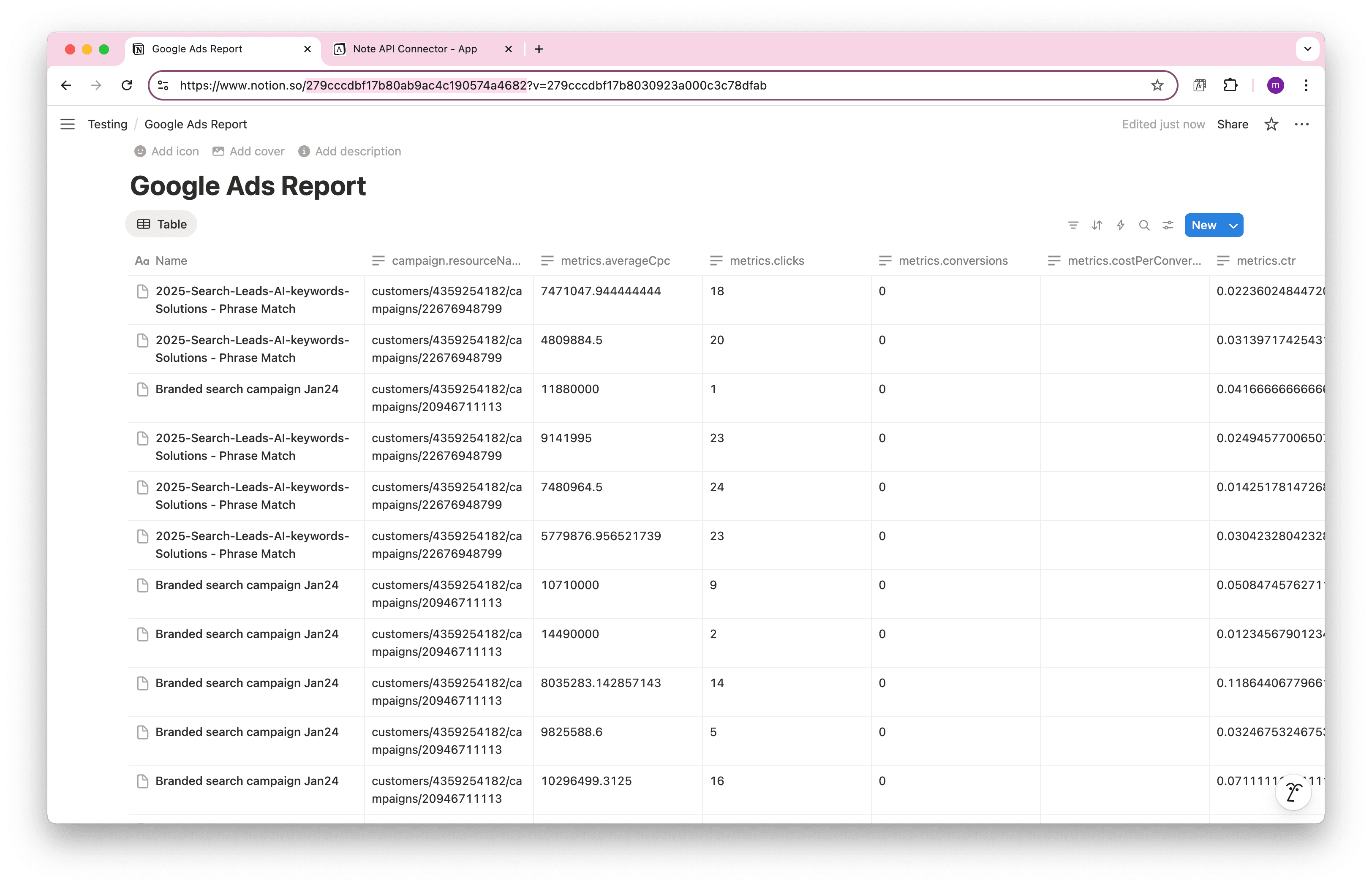Click the clicks cell showing 18
Viewport: 1372px width, 886px height.
click(x=787, y=300)
